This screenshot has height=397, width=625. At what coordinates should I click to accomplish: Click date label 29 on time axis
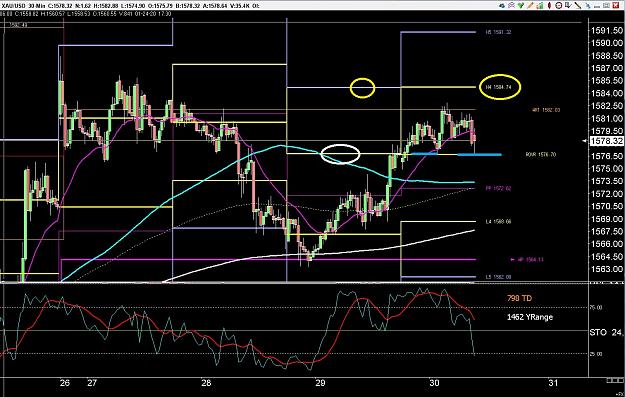click(x=320, y=383)
